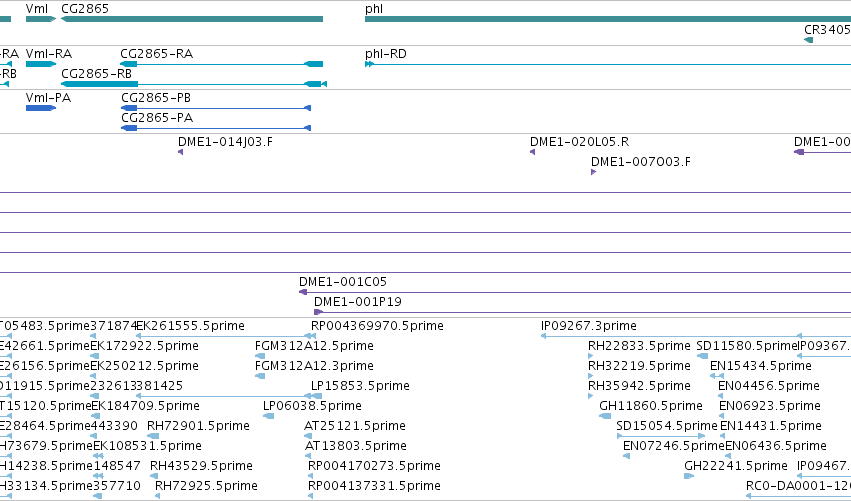
Task: Click the LP15853.5prime EST label
Action: (360, 386)
